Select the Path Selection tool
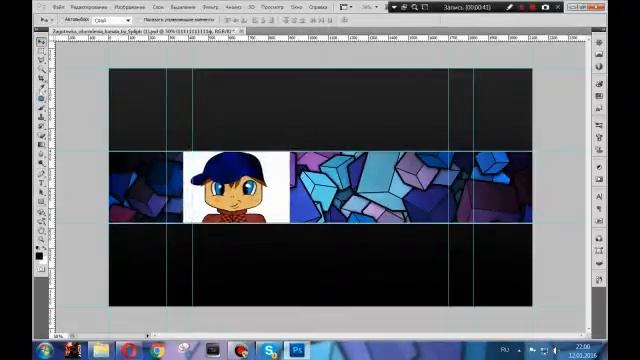The image size is (640, 360). tap(41, 192)
